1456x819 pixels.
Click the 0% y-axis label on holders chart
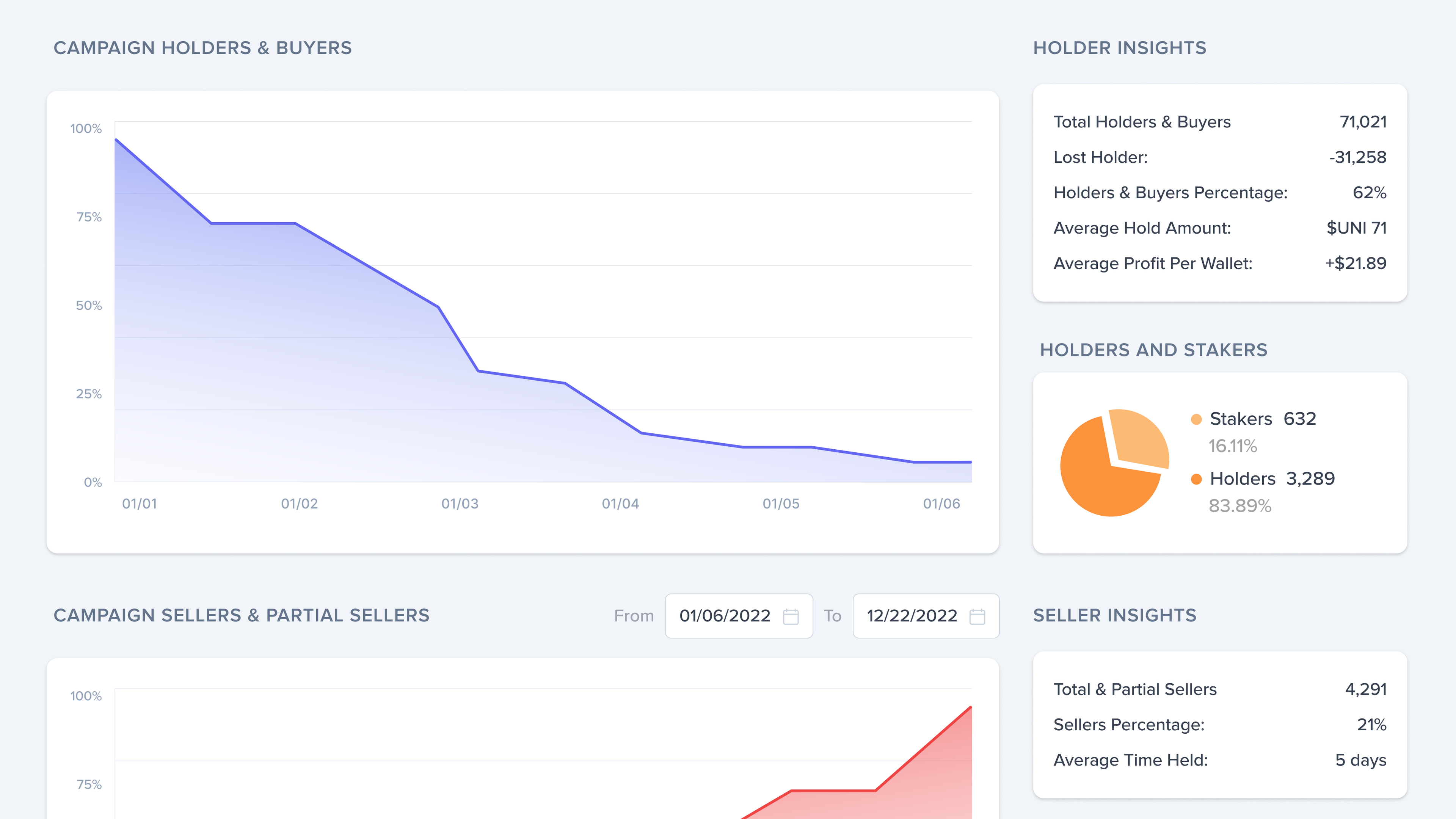(x=93, y=483)
